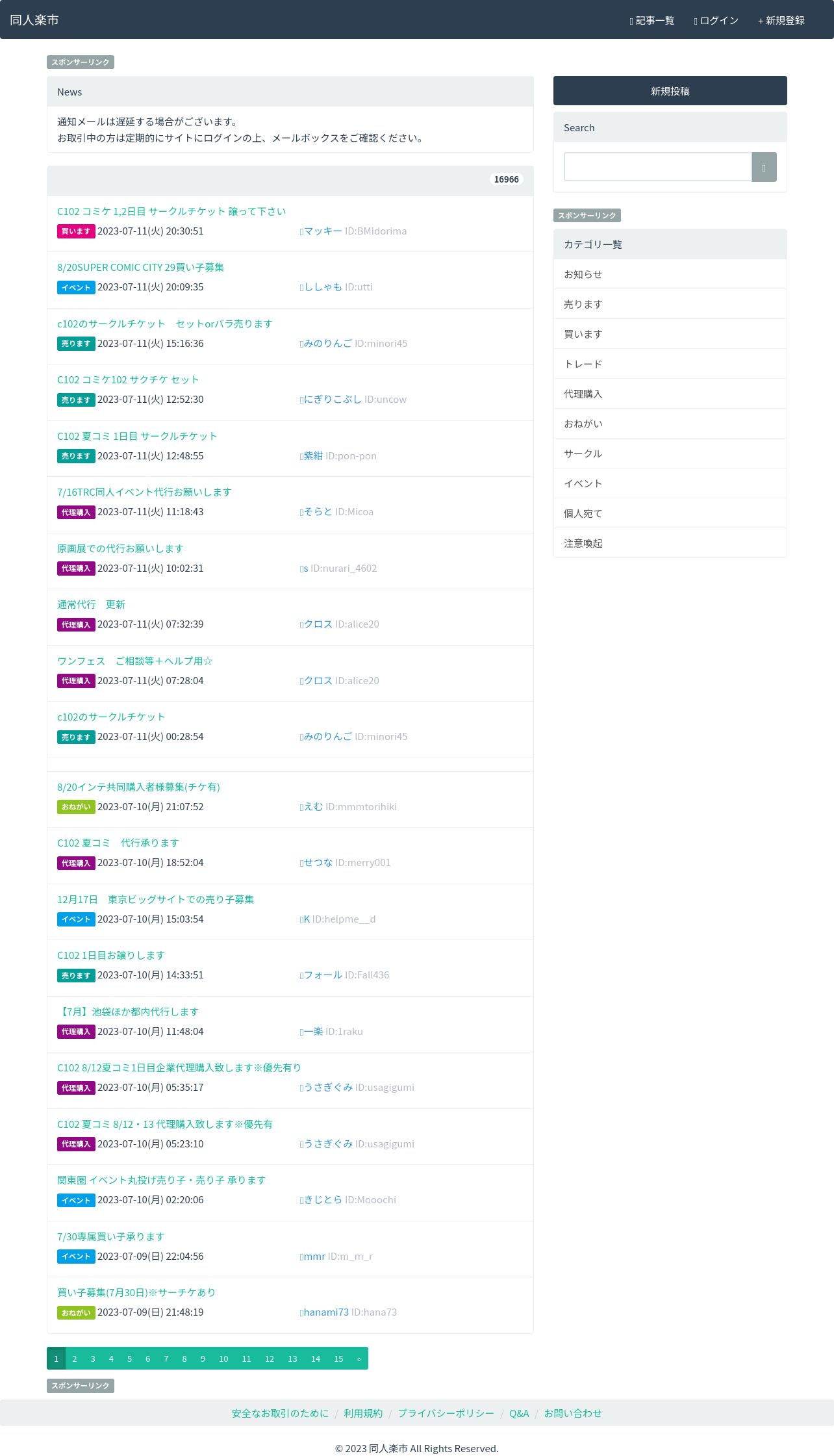Select the おねがい category in sidebar
This screenshot has width=834, height=1456.
point(670,424)
